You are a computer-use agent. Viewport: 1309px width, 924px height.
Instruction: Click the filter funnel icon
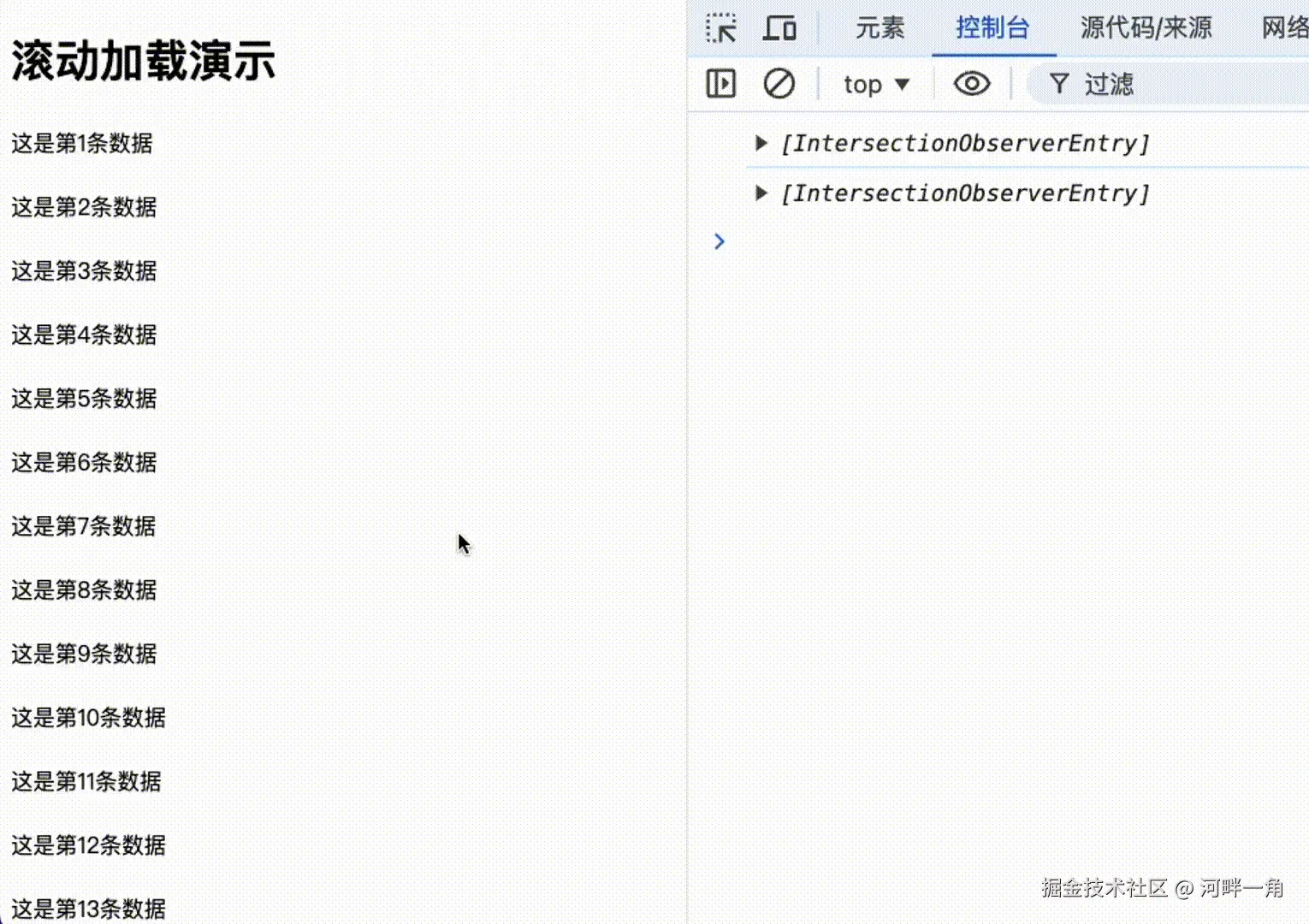coord(1059,83)
